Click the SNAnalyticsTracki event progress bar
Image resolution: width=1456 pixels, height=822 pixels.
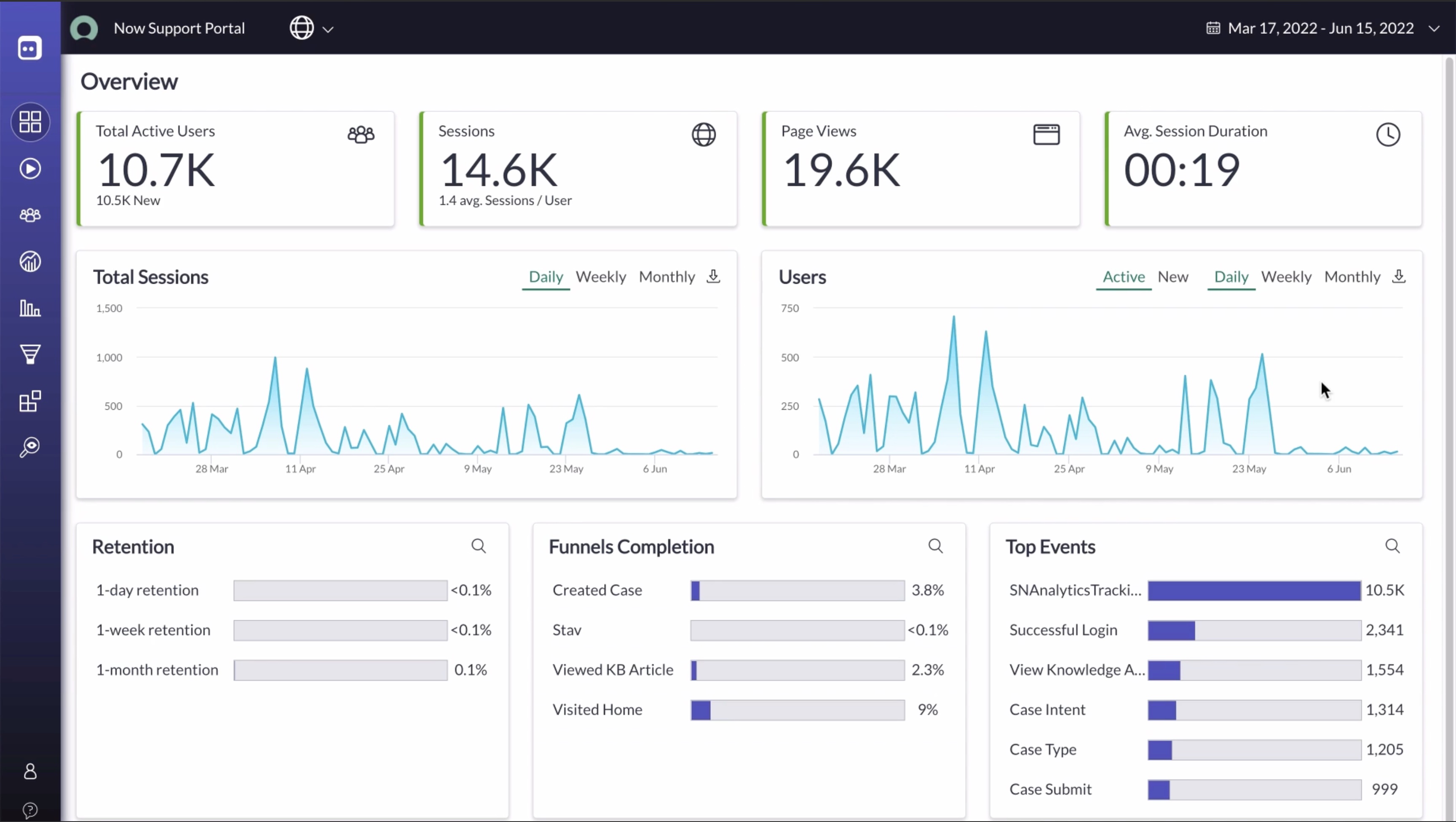tap(1254, 590)
